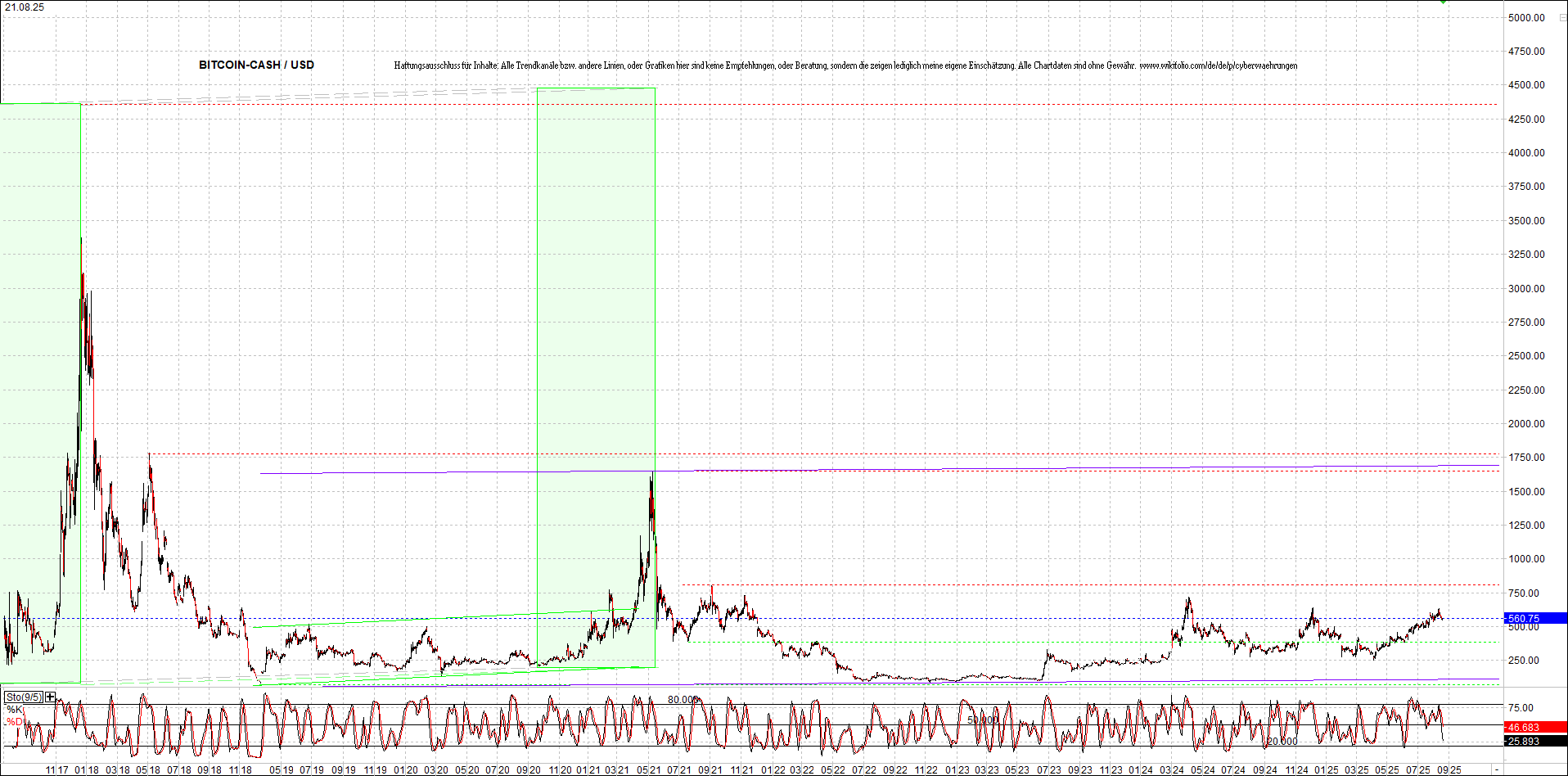
Task: Click the 3000.00 price axis label
Action: pos(1526,288)
